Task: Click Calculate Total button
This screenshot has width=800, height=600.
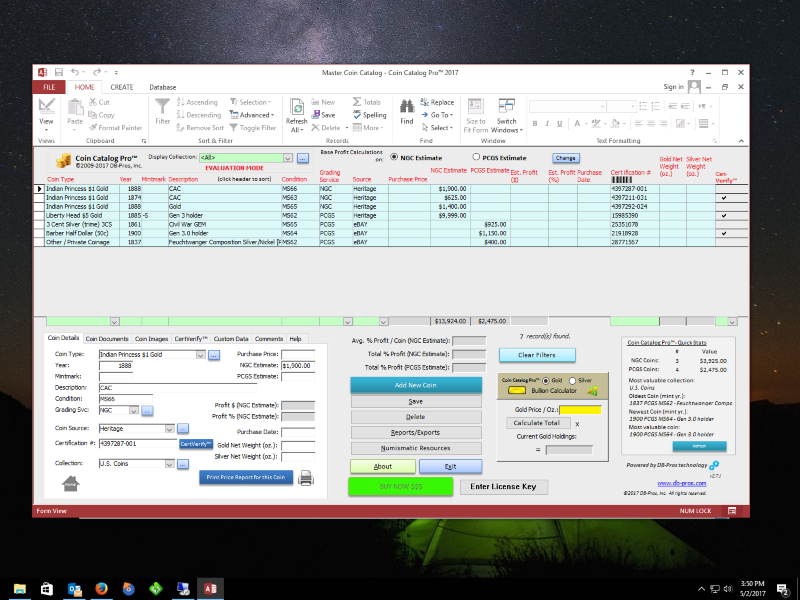Action: click(537, 423)
